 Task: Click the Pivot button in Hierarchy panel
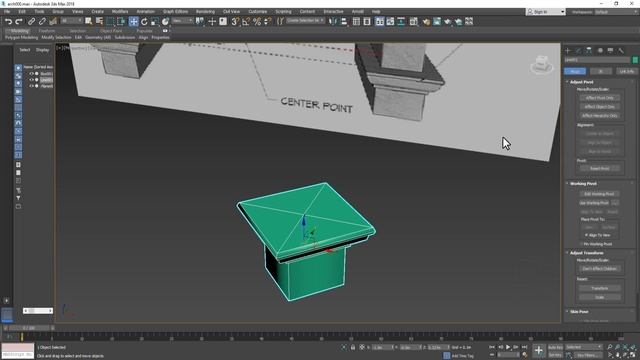coord(575,71)
